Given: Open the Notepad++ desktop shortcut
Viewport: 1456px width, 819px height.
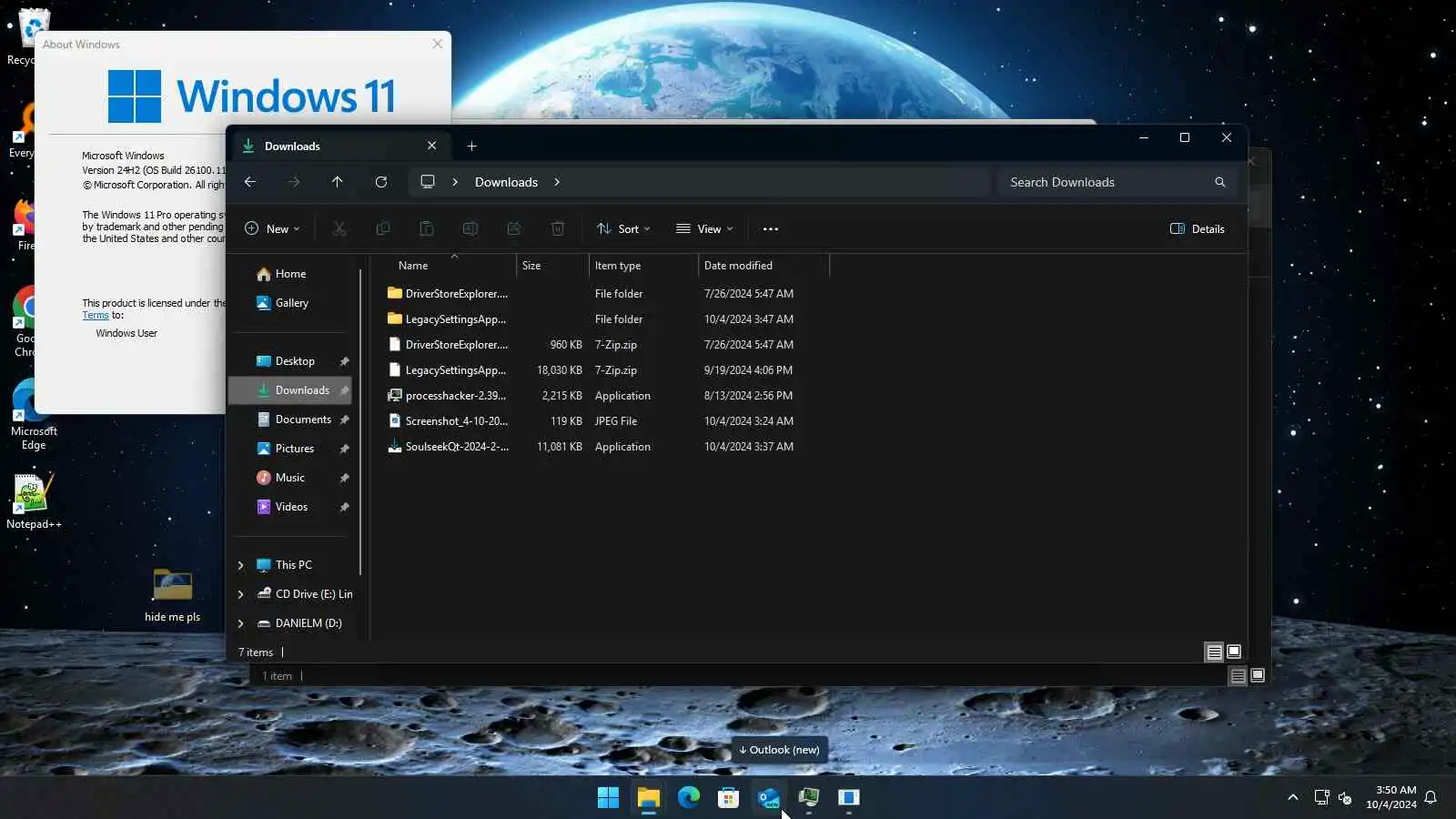Looking at the screenshot, I should pos(34,500).
